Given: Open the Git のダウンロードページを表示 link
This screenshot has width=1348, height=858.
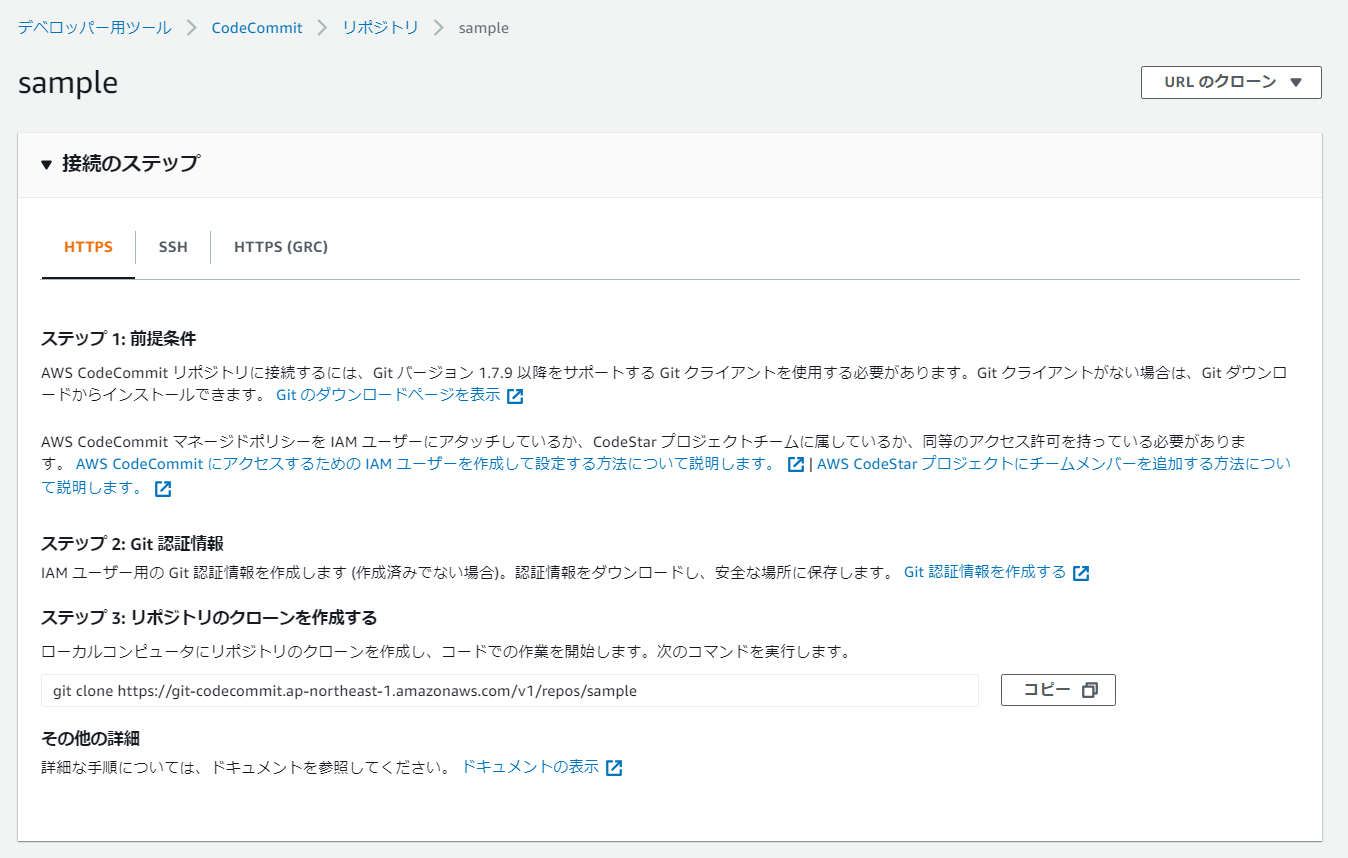Looking at the screenshot, I should coord(388,395).
